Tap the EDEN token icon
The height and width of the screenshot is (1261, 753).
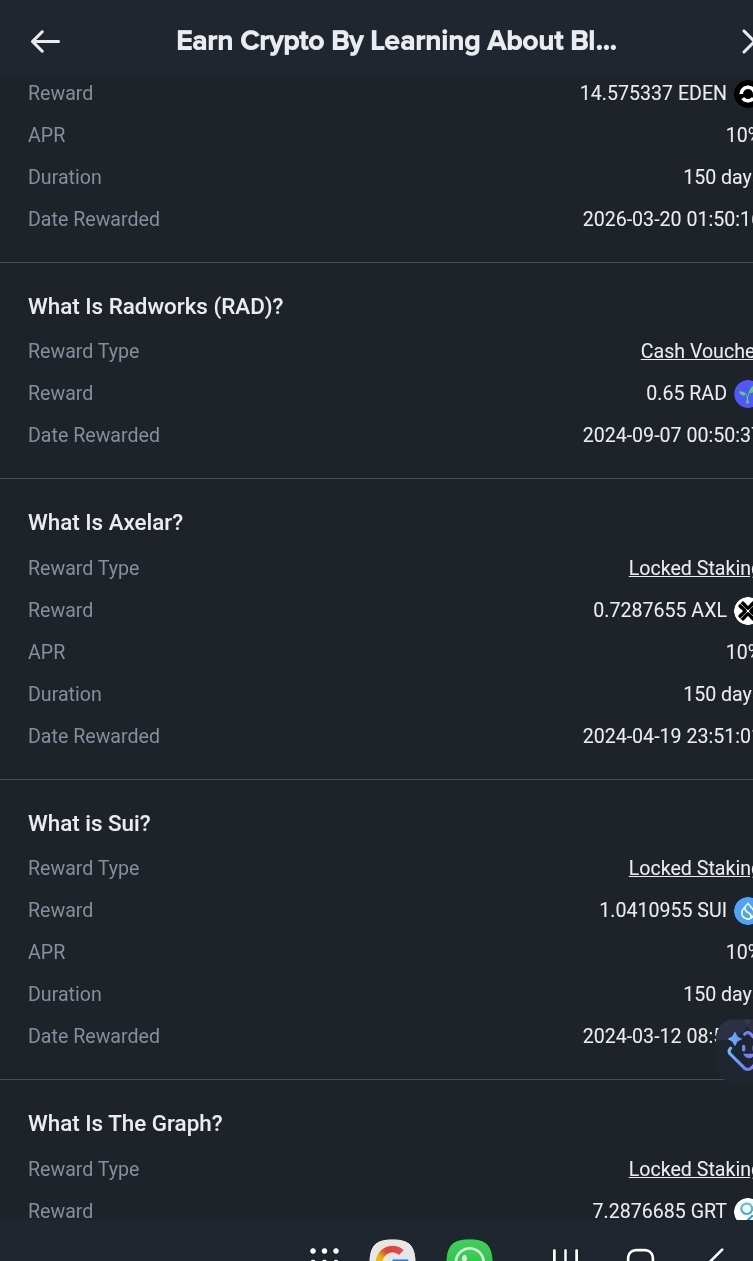coord(743,94)
